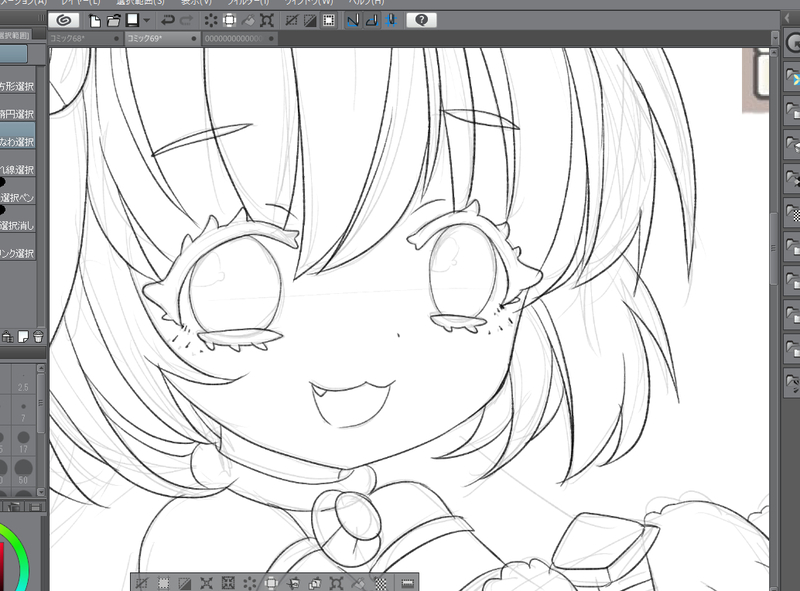Click Invert Selected Area in selection launcher

(185, 583)
